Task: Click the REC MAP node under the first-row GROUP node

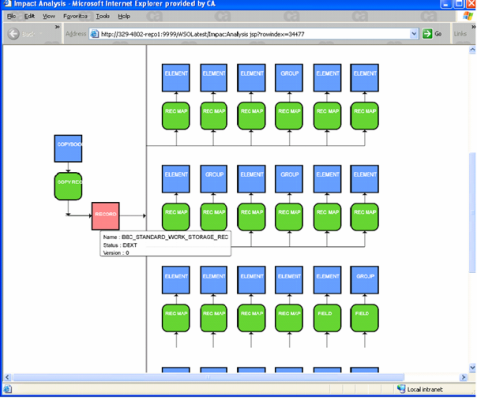Action: 289,116
